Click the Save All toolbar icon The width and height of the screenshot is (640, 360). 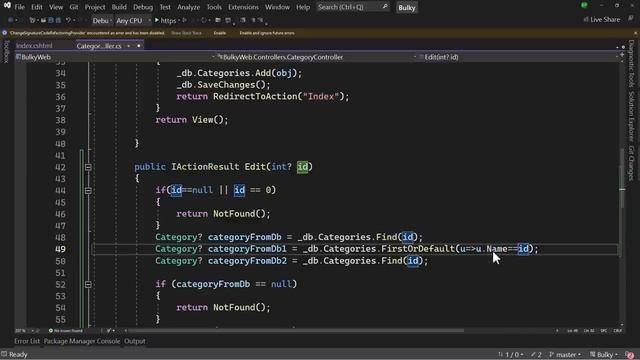58,20
